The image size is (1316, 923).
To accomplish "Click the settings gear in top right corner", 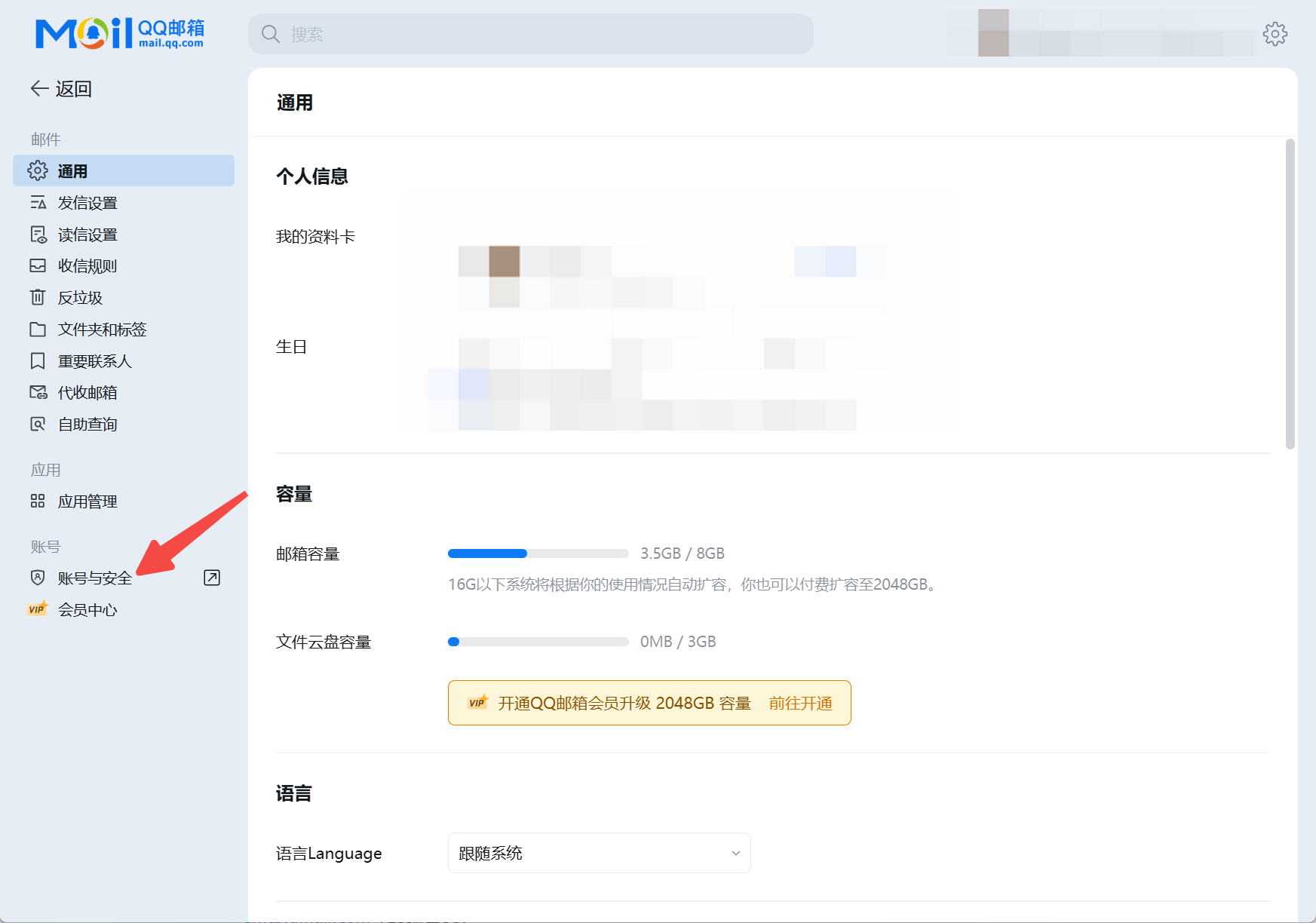I will tap(1275, 34).
